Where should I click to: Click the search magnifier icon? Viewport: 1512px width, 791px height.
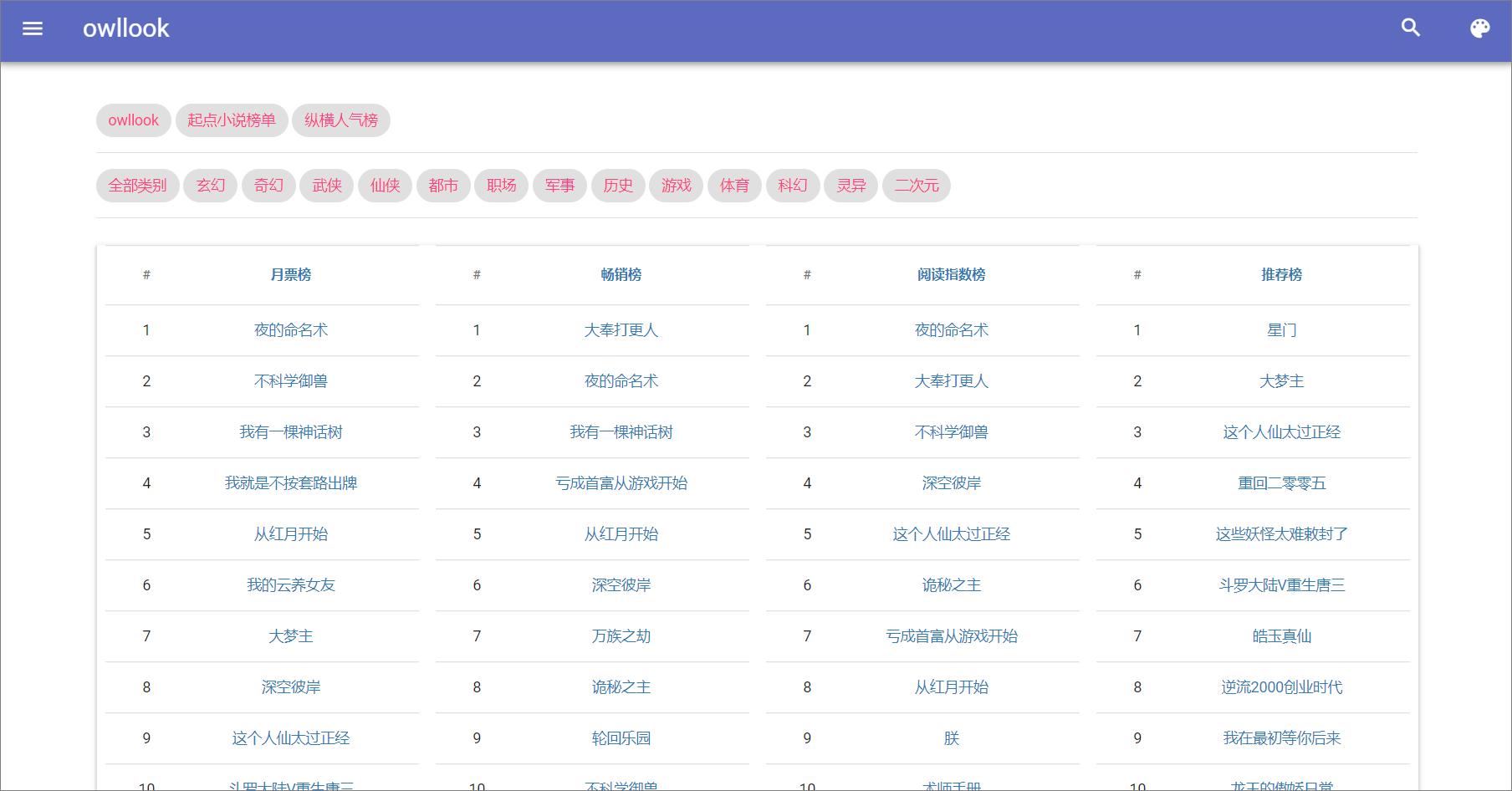[1411, 28]
